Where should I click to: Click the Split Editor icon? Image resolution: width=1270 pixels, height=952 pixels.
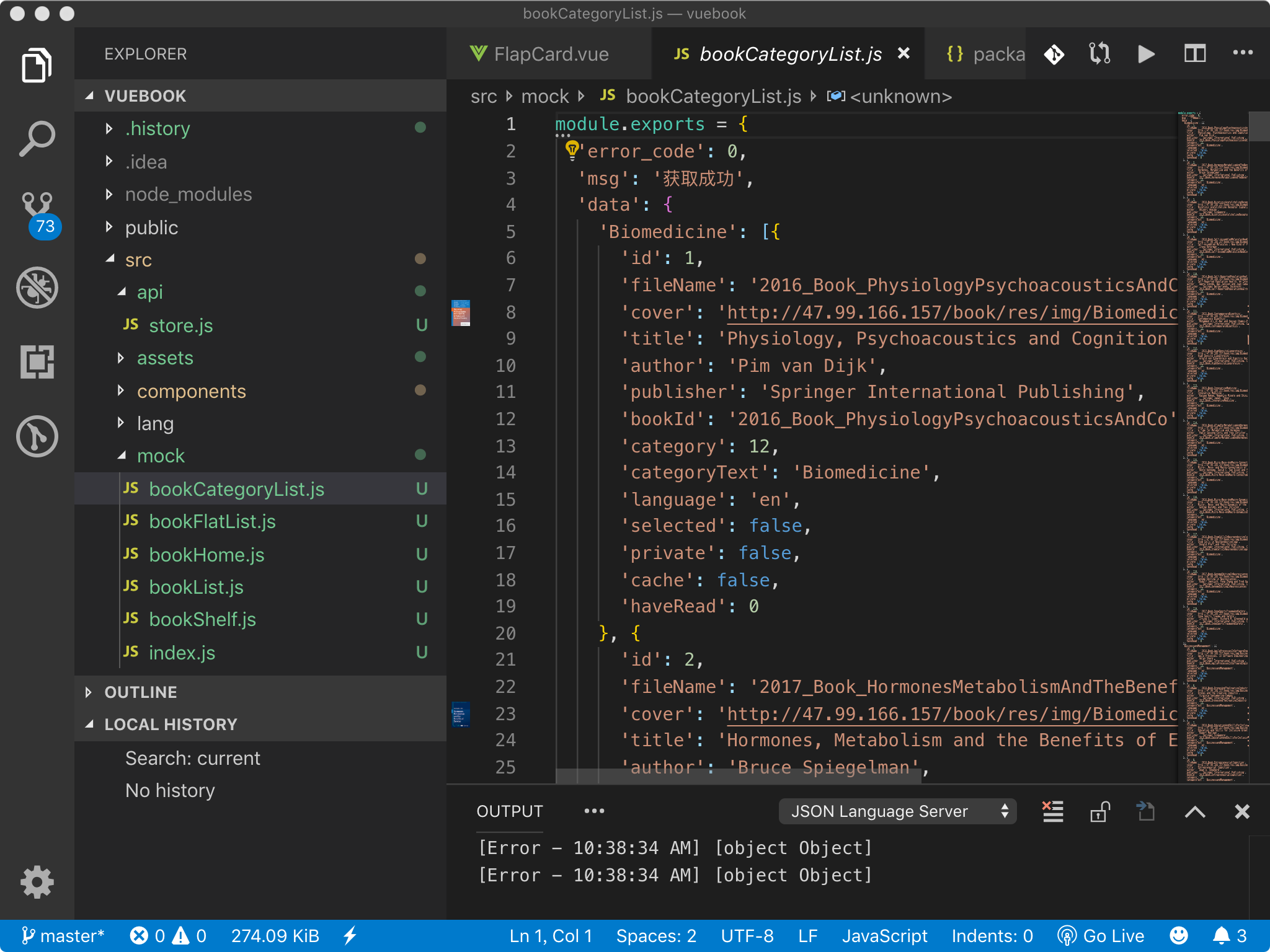tap(1194, 54)
